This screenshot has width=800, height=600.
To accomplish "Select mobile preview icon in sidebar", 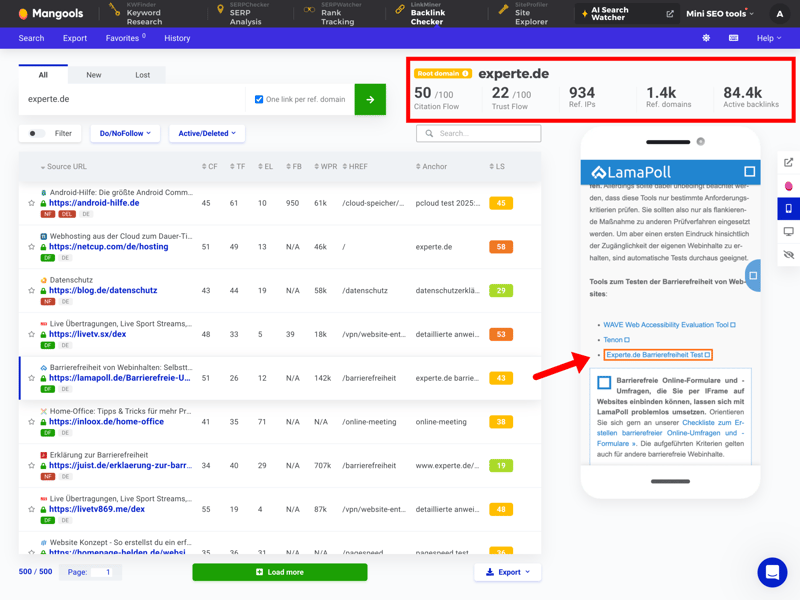I will [788, 209].
